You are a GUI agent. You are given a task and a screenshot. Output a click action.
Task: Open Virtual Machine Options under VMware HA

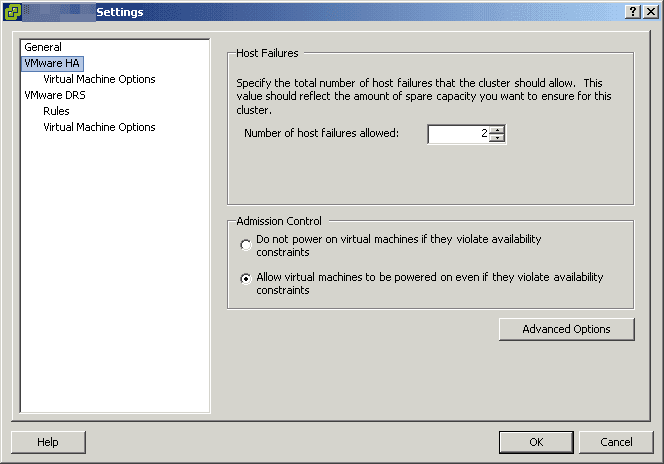(99, 79)
